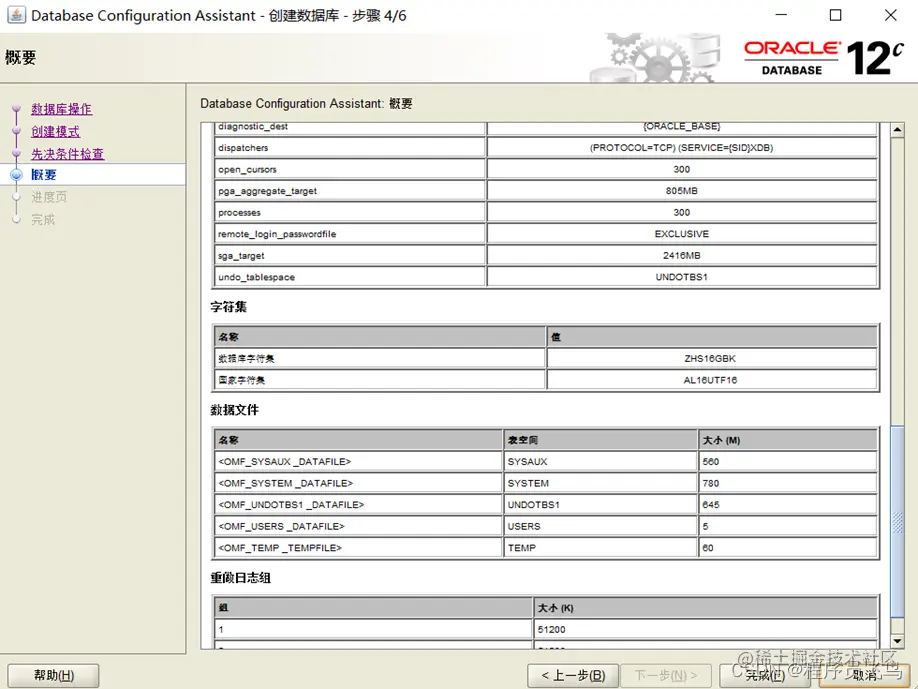Click the 805MB value cell
Viewport: 918px width, 689px height.
682,191
